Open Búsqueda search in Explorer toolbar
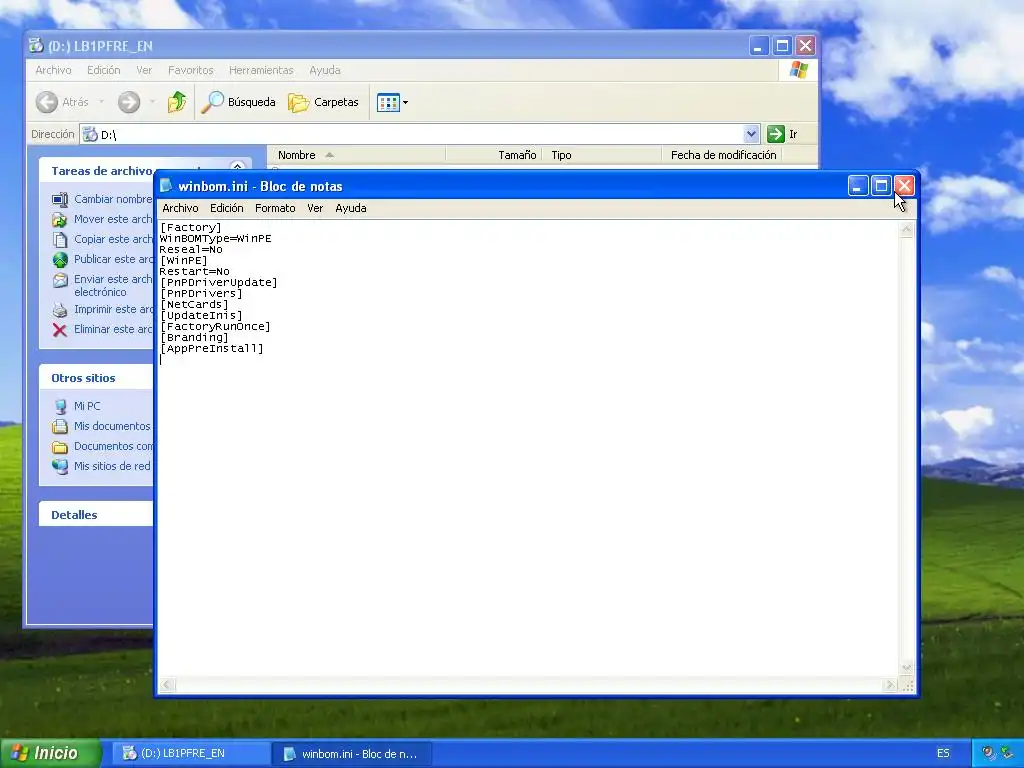The width and height of the screenshot is (1024, 768). tap(238, 102)
